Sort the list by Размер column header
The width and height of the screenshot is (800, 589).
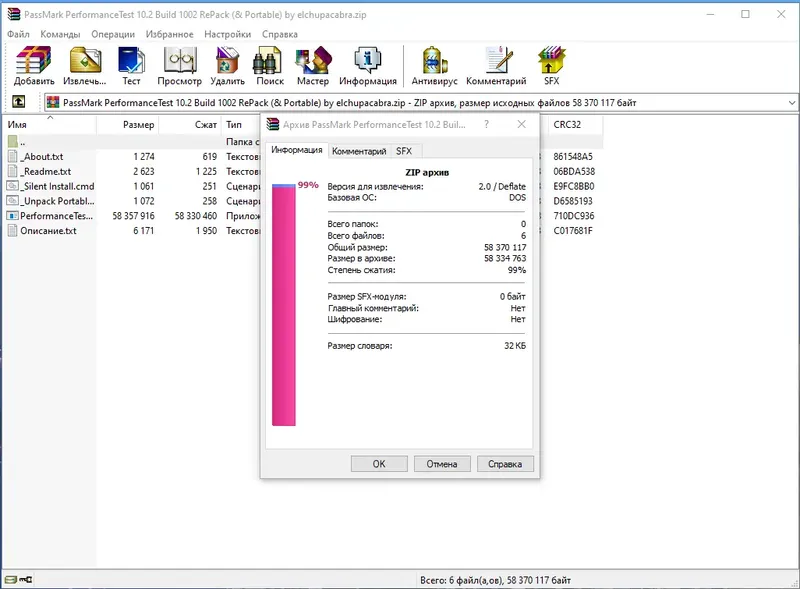coord(128,125)
